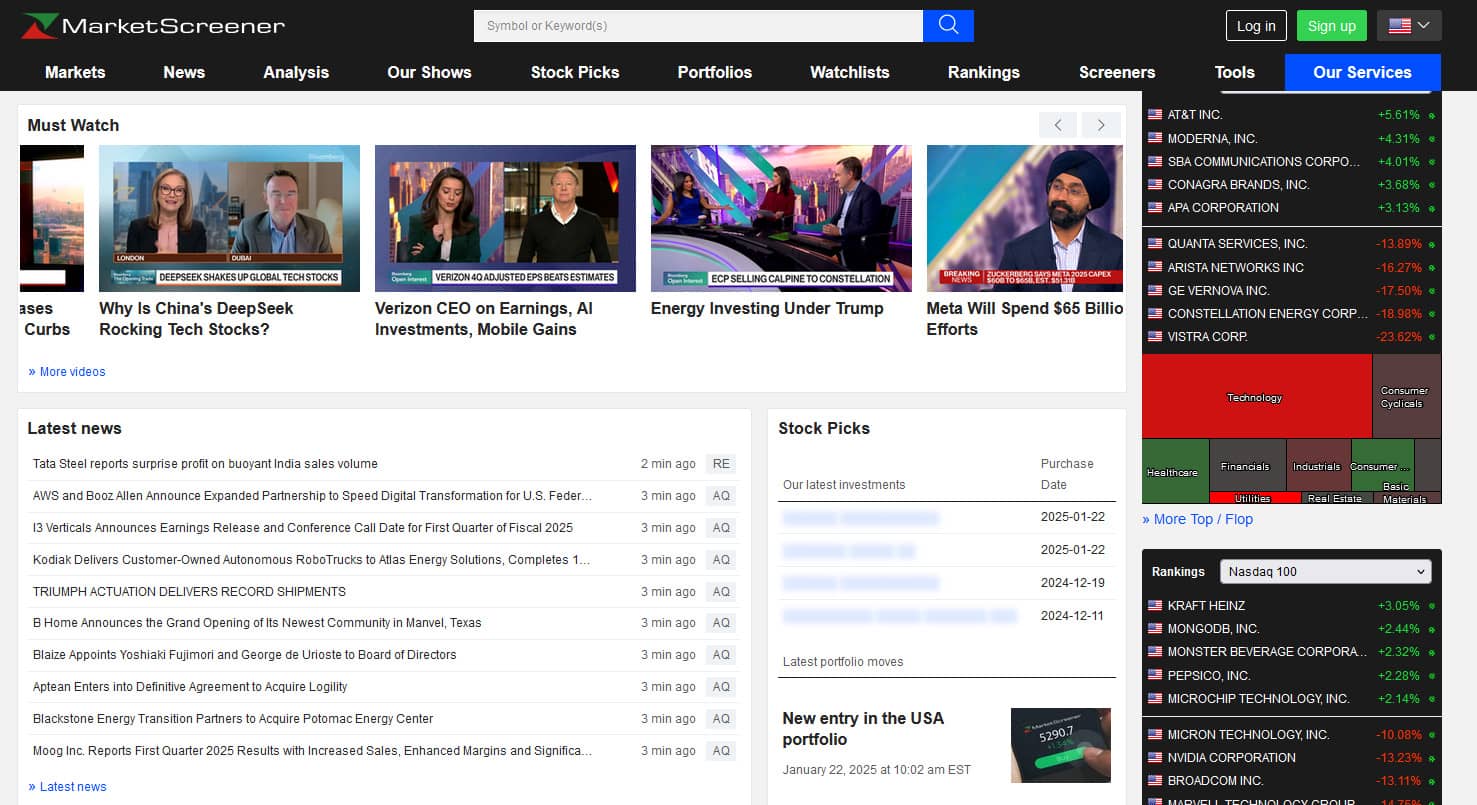Open the Analysis menu
This screenshot has height=805, width=1477.
296,72
